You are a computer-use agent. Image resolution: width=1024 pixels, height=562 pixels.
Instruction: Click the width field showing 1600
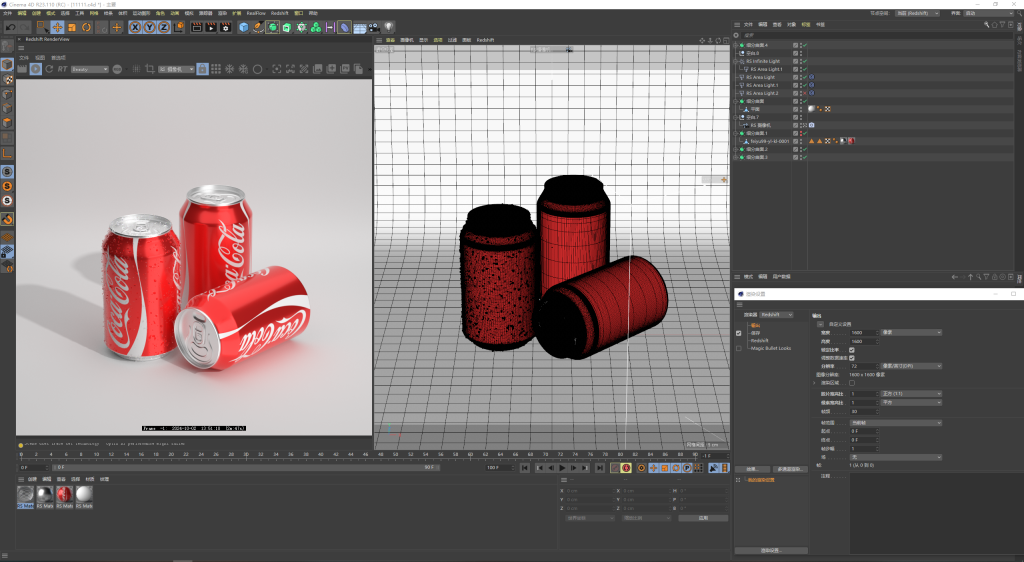(x=863, y=332)
